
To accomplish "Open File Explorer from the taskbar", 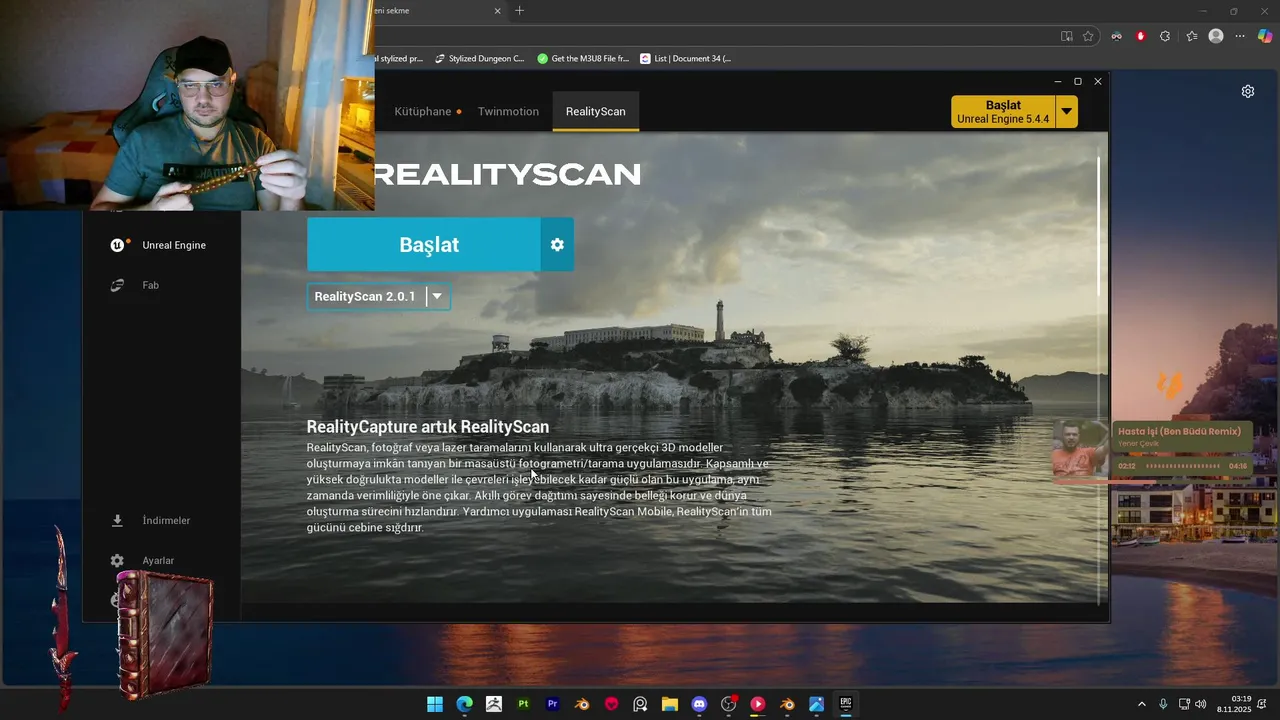I will 670,704.
